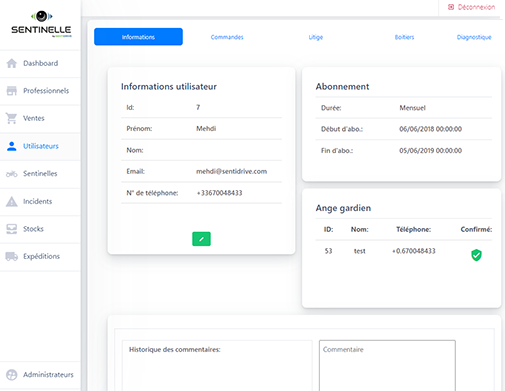Go to Stocks in sidebar

40,229
